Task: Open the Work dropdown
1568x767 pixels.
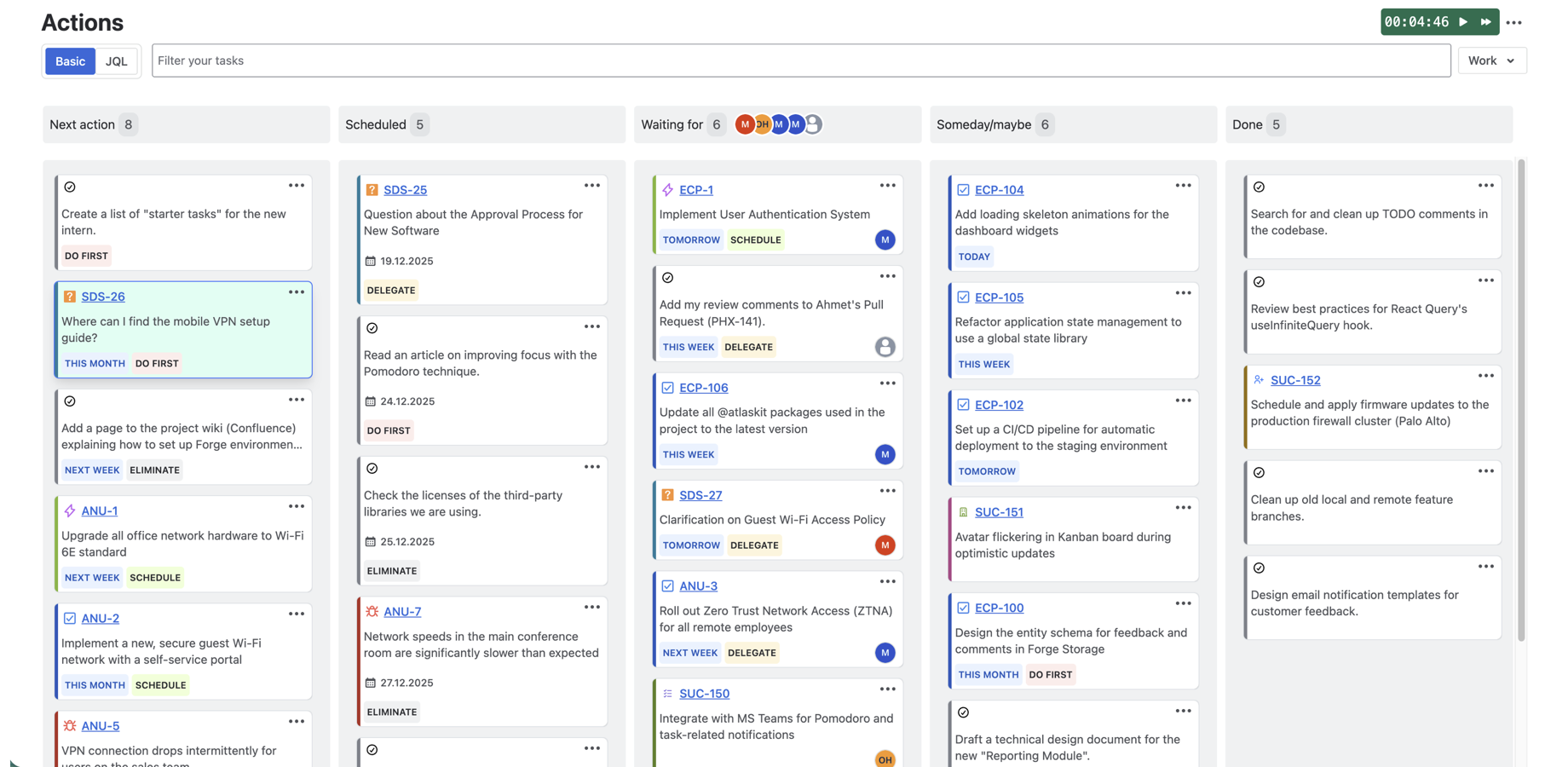Action: point(1491,61)
